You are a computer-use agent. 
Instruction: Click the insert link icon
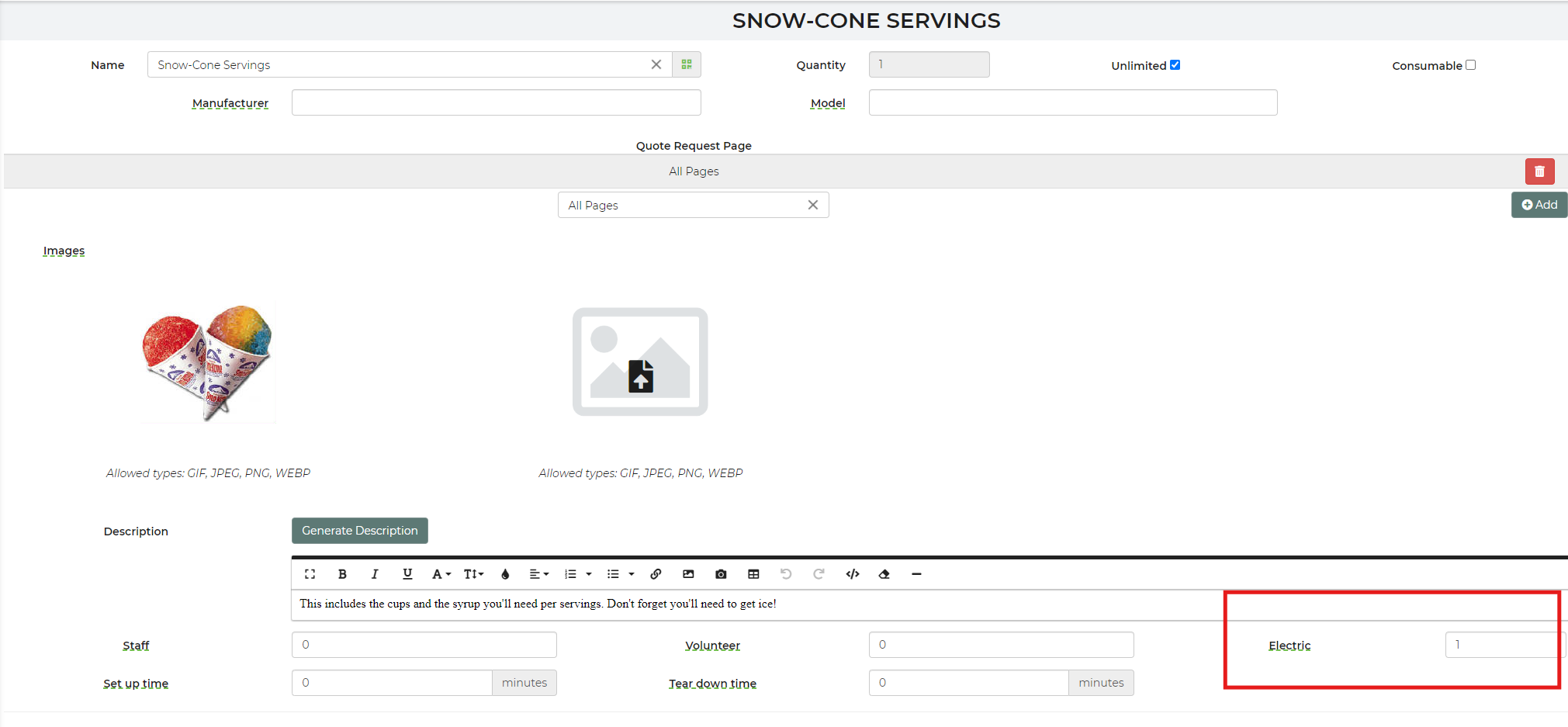coord(656,574)
